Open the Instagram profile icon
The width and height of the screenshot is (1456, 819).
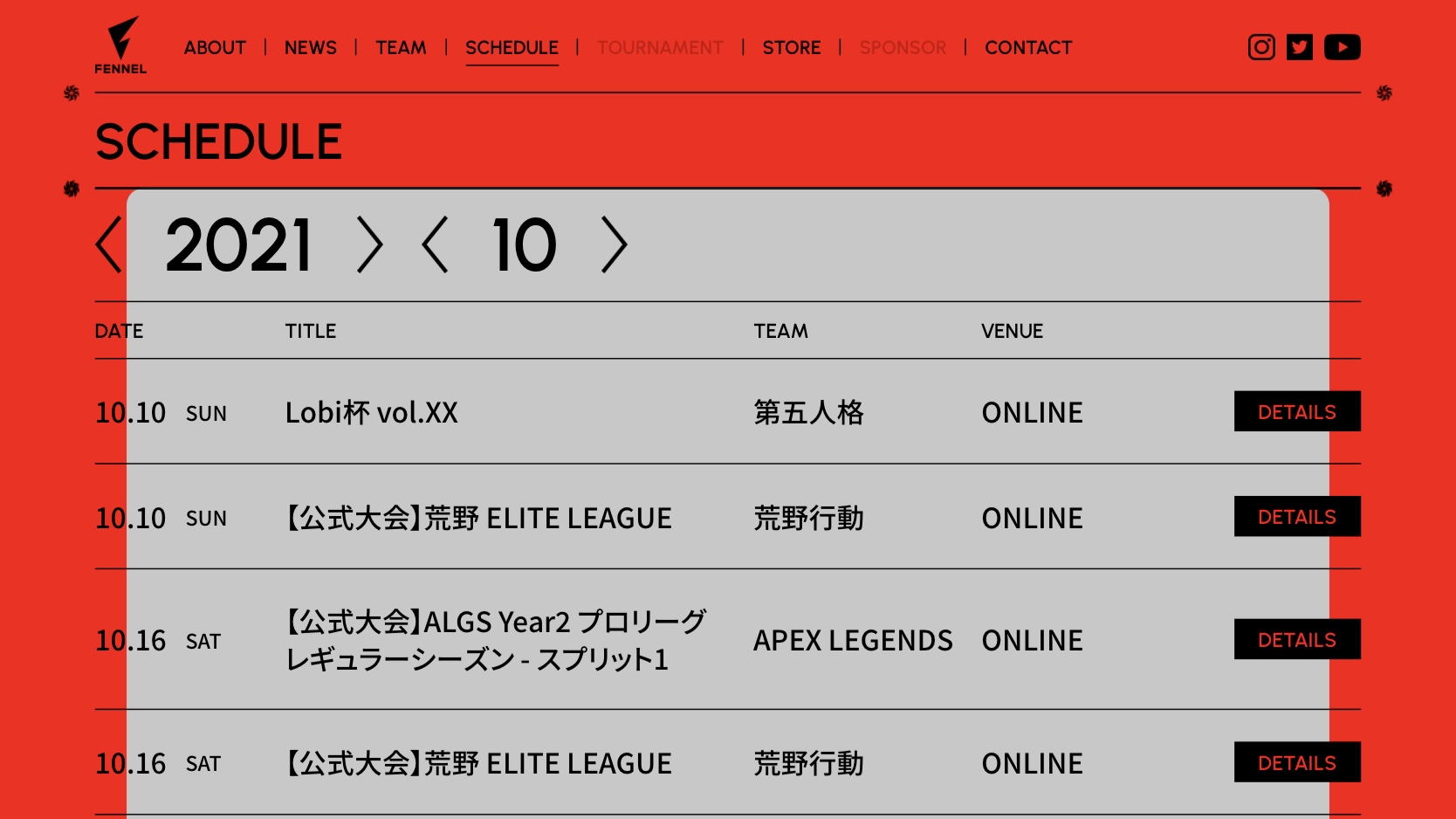click(x=1260, y=47)
